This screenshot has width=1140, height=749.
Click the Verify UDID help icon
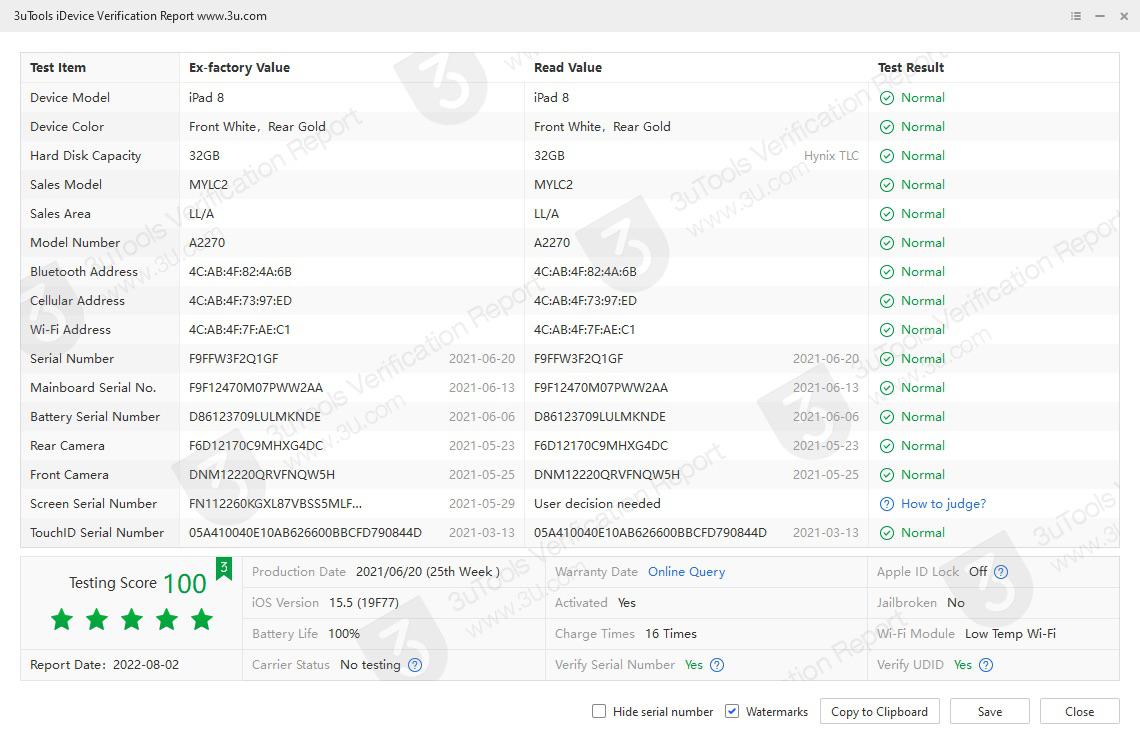986,665
